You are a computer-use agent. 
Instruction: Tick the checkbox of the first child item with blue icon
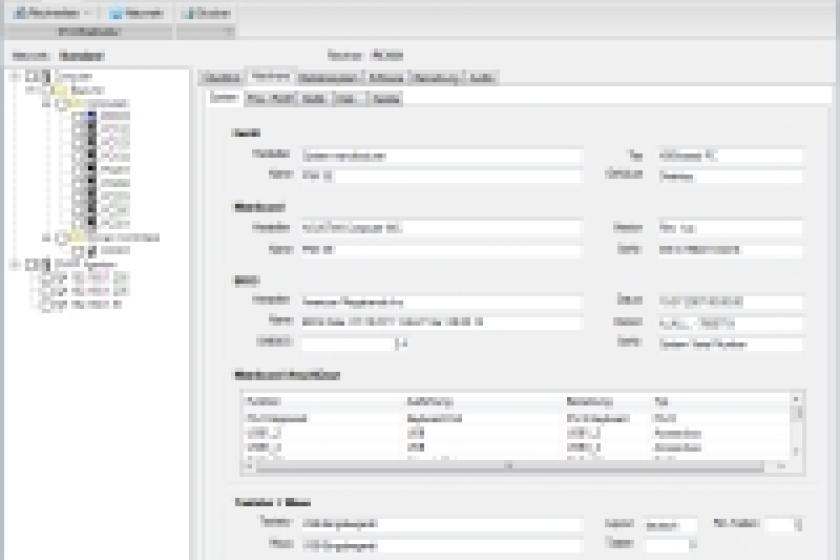click(78, 116)
